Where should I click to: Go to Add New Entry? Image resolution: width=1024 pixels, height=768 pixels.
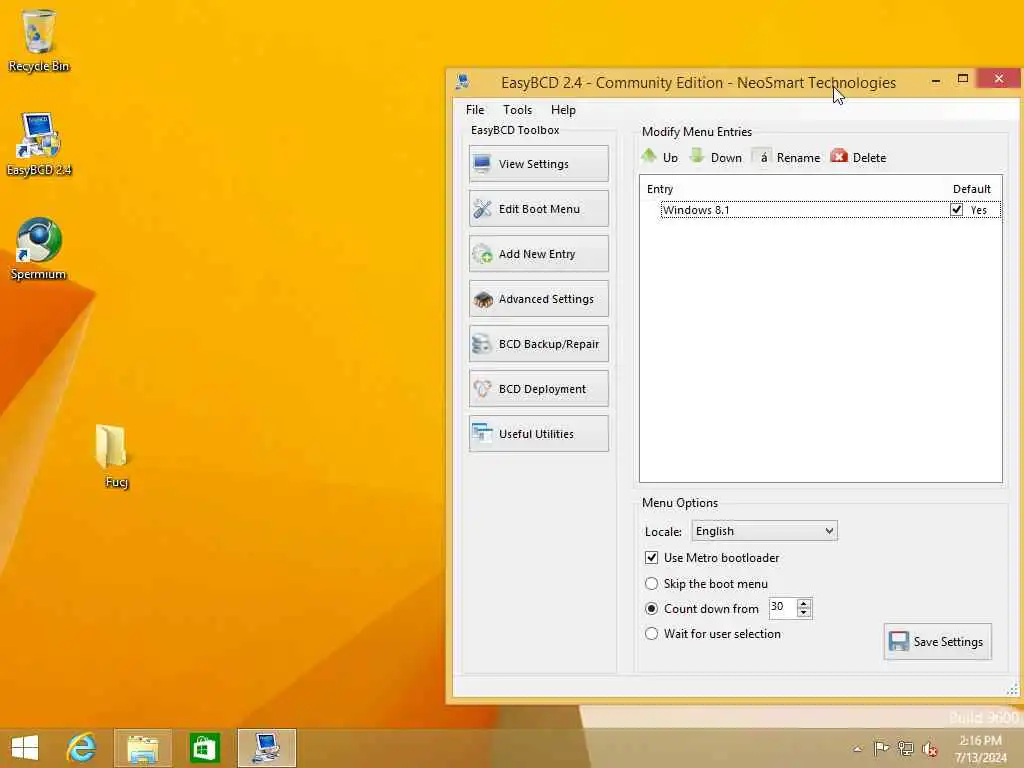[x=538, y=254]
